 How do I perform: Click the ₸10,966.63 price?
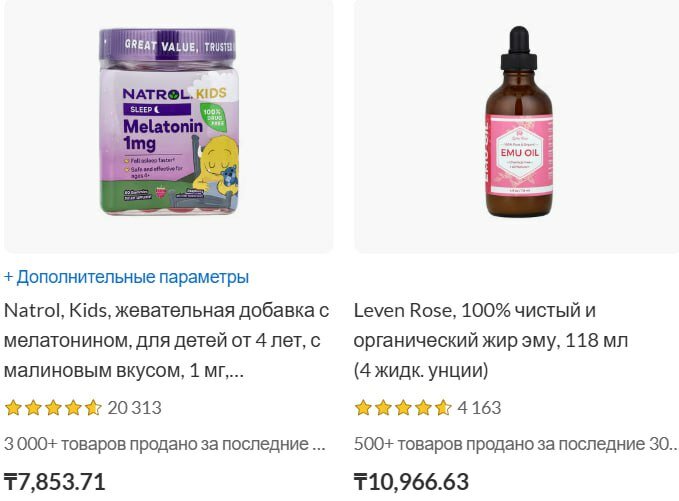(411, 482)
